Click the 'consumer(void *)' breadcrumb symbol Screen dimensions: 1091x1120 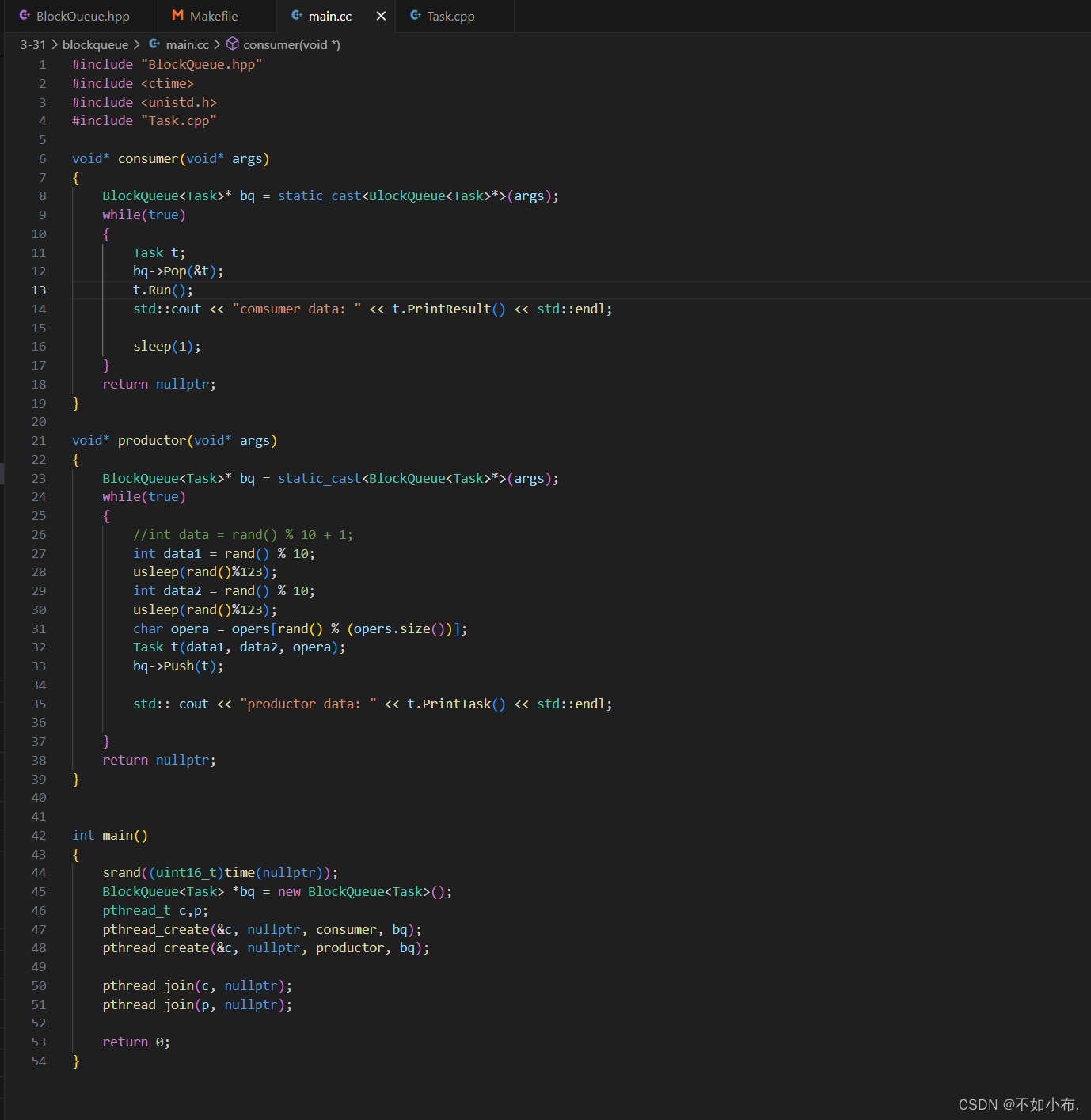291,45
